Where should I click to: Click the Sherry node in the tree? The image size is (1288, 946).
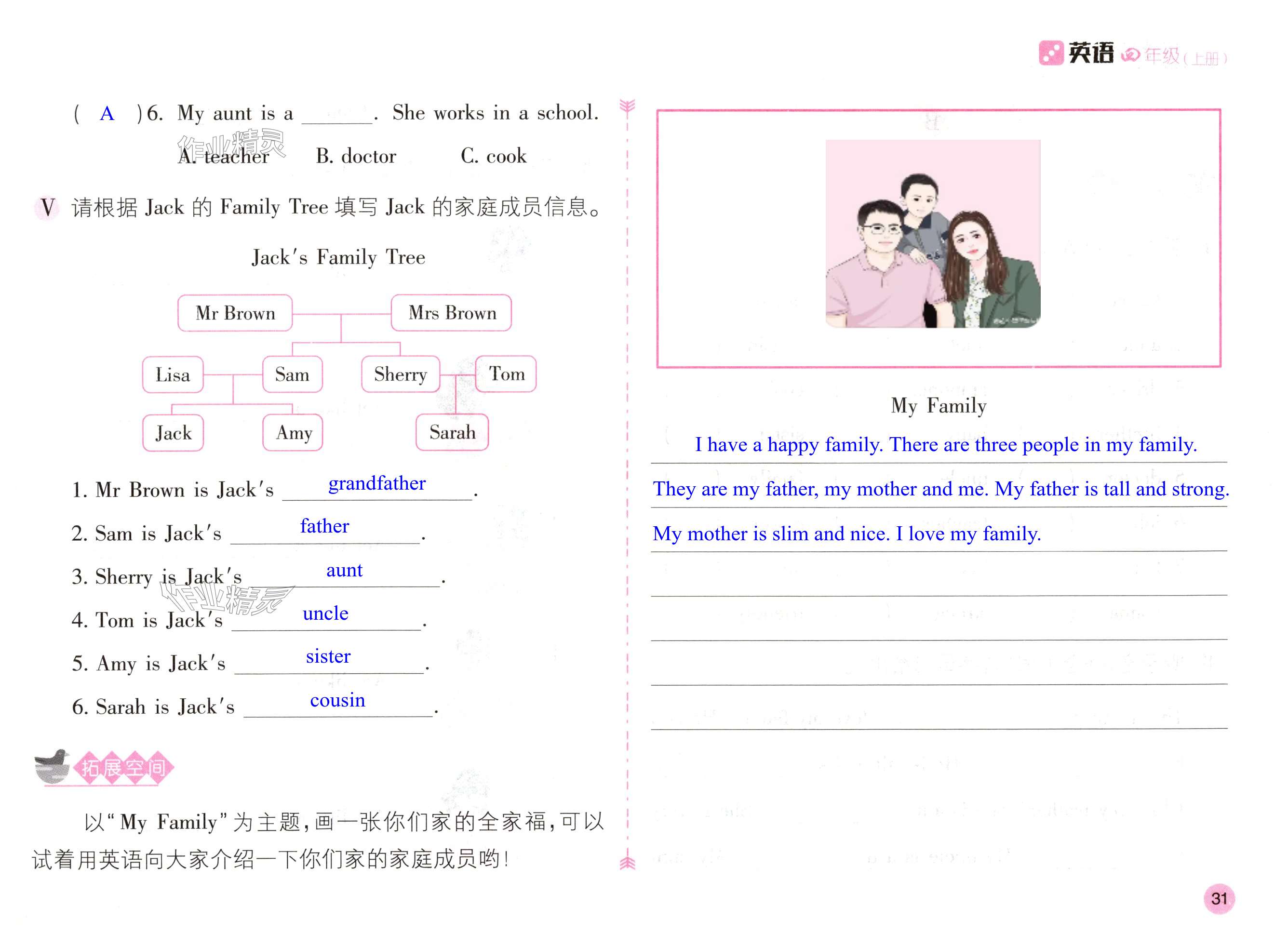[x=400, y=374]
